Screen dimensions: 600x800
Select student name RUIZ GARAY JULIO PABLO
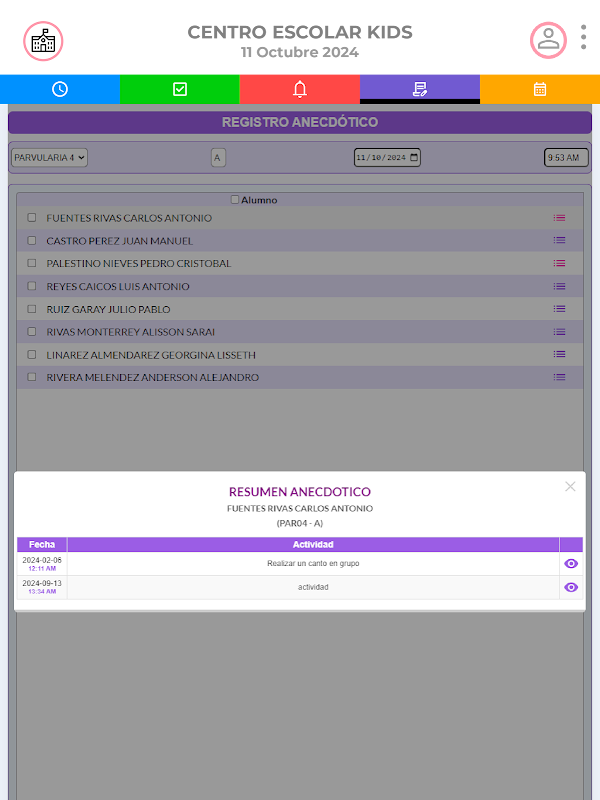108,309
